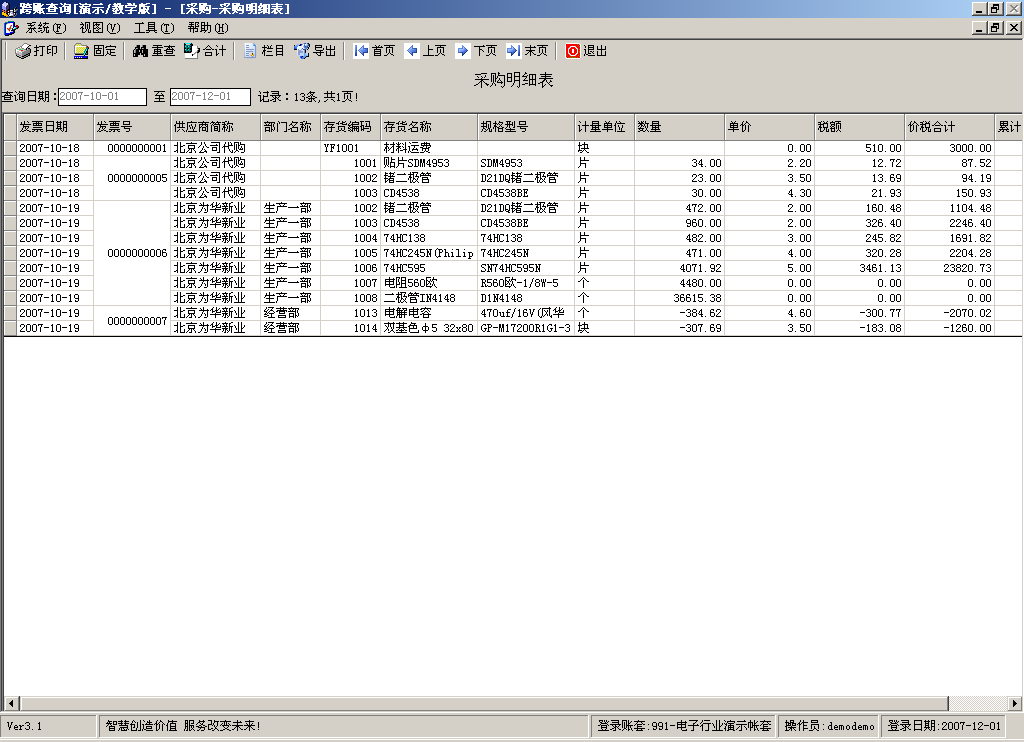
Task: Click the 双基色 φ5 32x80 cell
Action: coord(429,329)
